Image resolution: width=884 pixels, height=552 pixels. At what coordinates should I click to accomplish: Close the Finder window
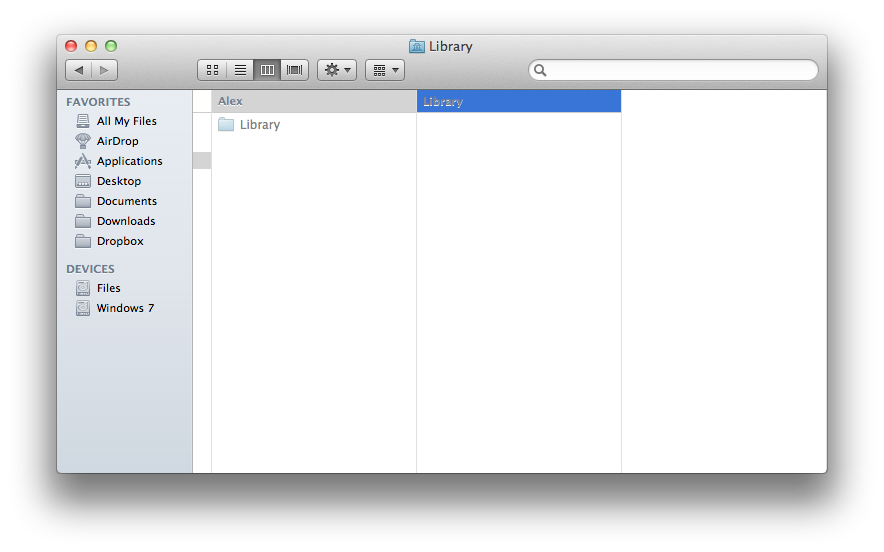point(71,46)
